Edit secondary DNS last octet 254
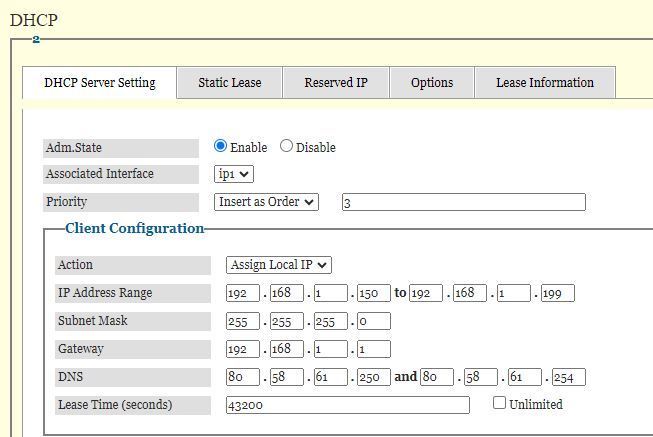The image size is (653, 437). (x=568, y=377)
